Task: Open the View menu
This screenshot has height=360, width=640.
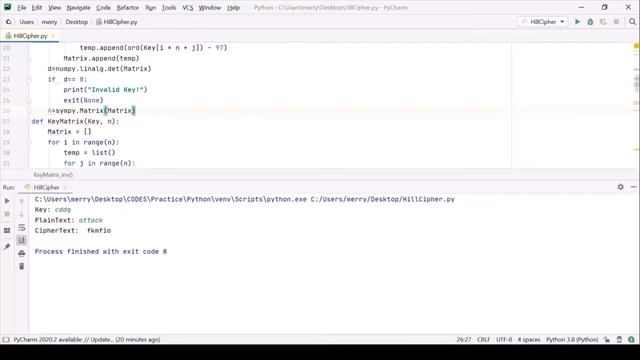Action: pos(54,8)
